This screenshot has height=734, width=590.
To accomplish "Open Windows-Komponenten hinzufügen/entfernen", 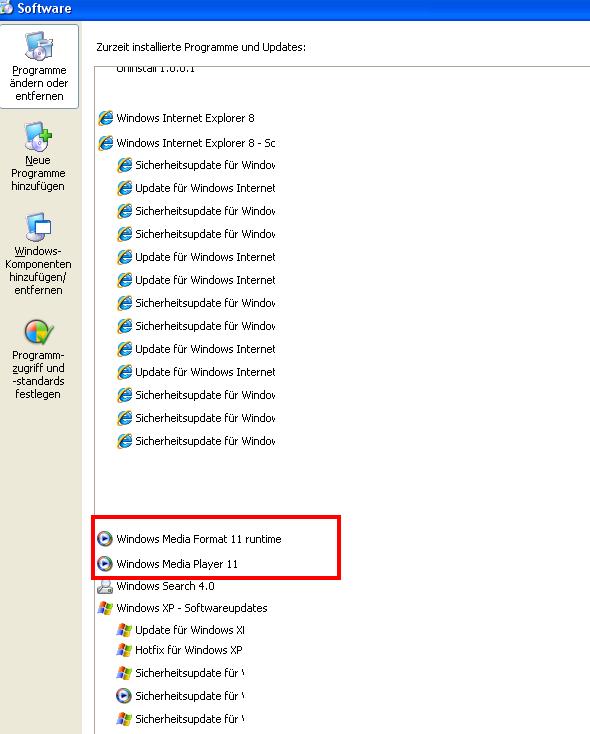I will pyautogui.click(x=38, y=254).
